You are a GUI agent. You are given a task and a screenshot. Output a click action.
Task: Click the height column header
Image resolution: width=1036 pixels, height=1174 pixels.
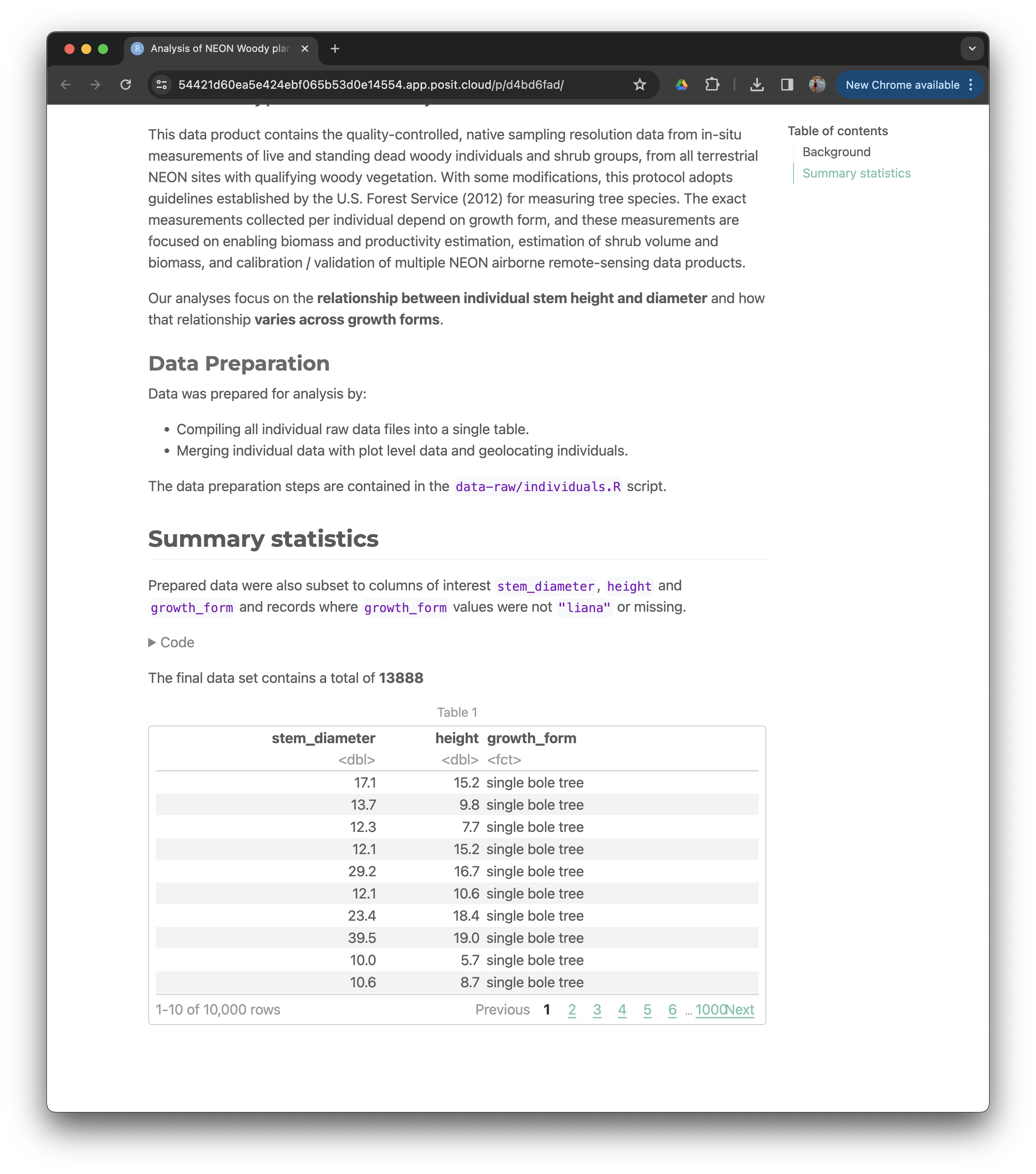(457, 738)
